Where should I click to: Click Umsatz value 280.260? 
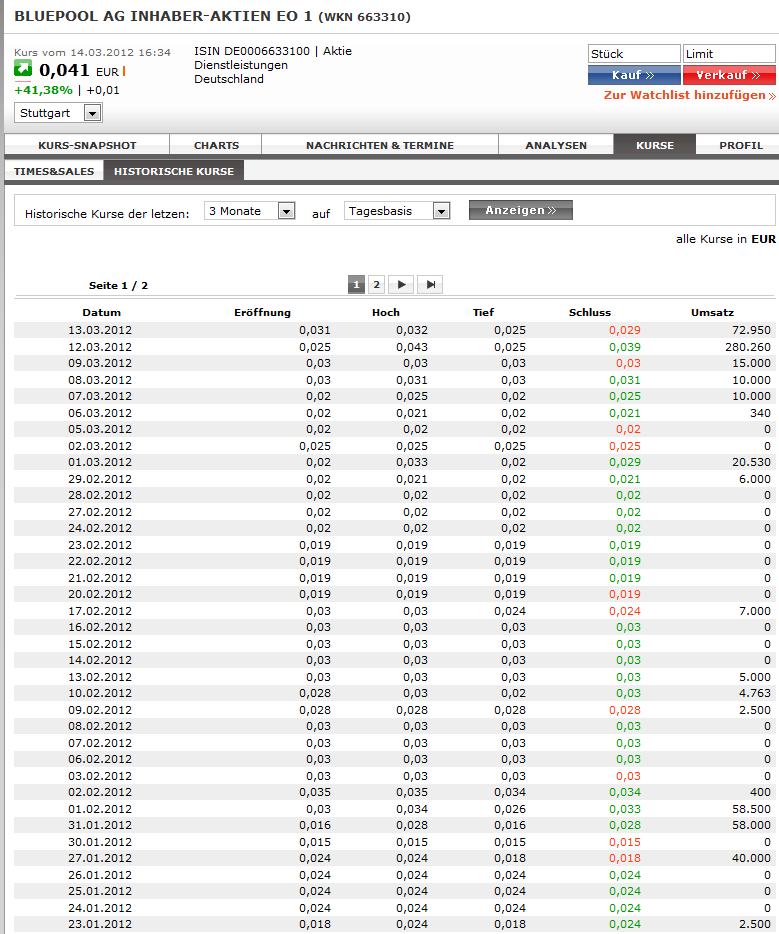click(747, 347)
